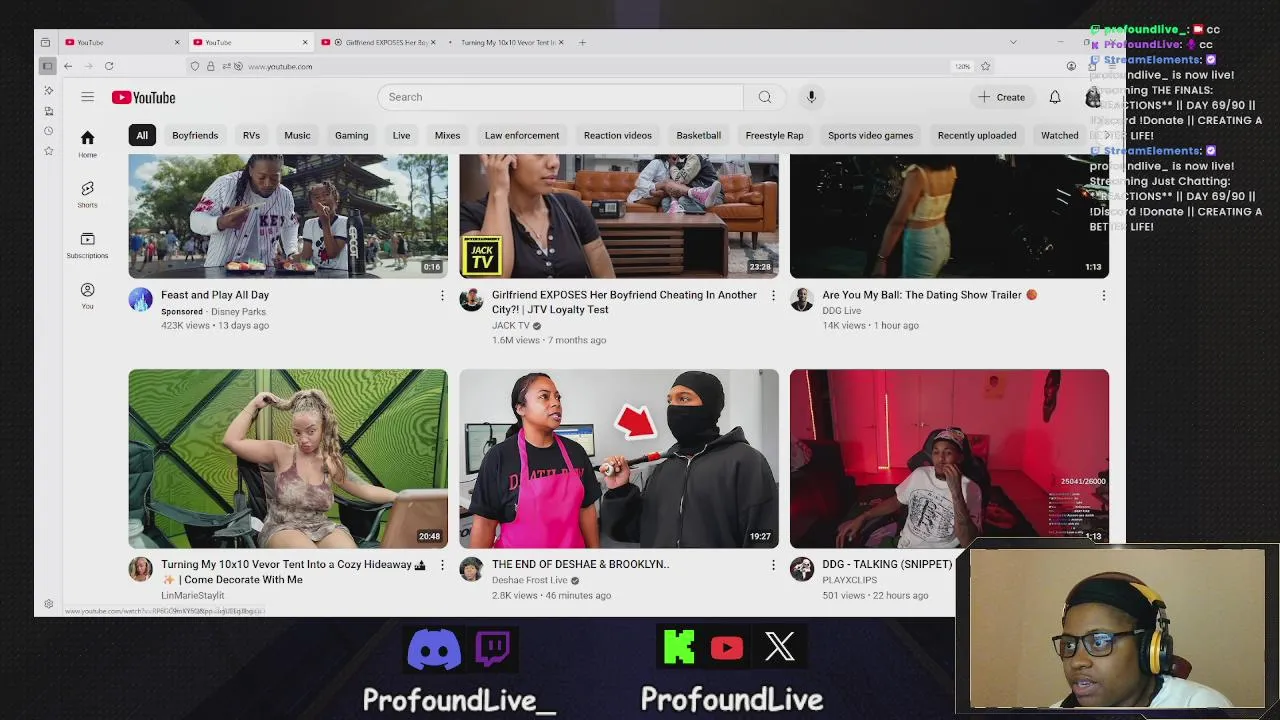Open more options for Girlfriend EXPOSES video

pos(773,295)
